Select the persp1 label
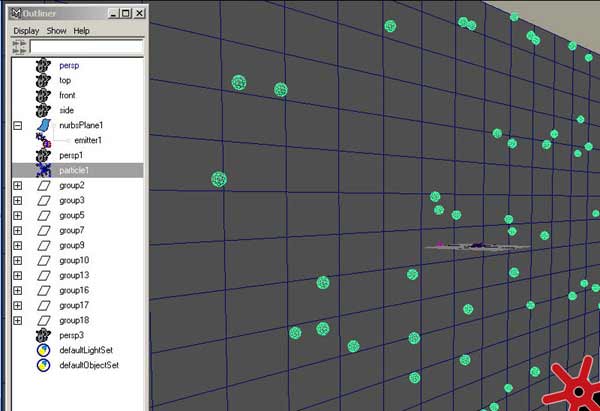Viewport: 600px width, 411px height. click(71, 155)
